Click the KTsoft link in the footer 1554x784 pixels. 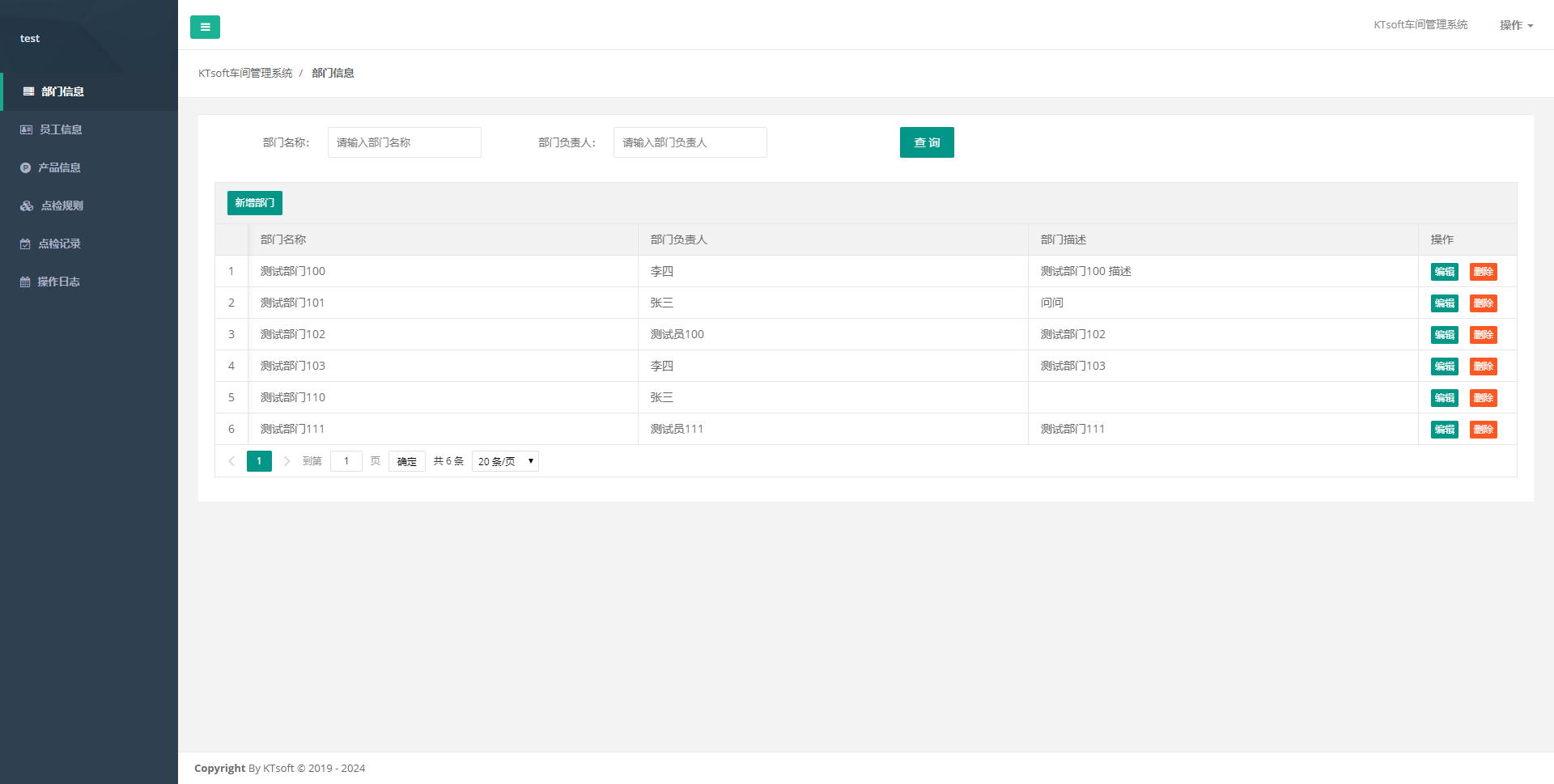click(x=278, y=769)
